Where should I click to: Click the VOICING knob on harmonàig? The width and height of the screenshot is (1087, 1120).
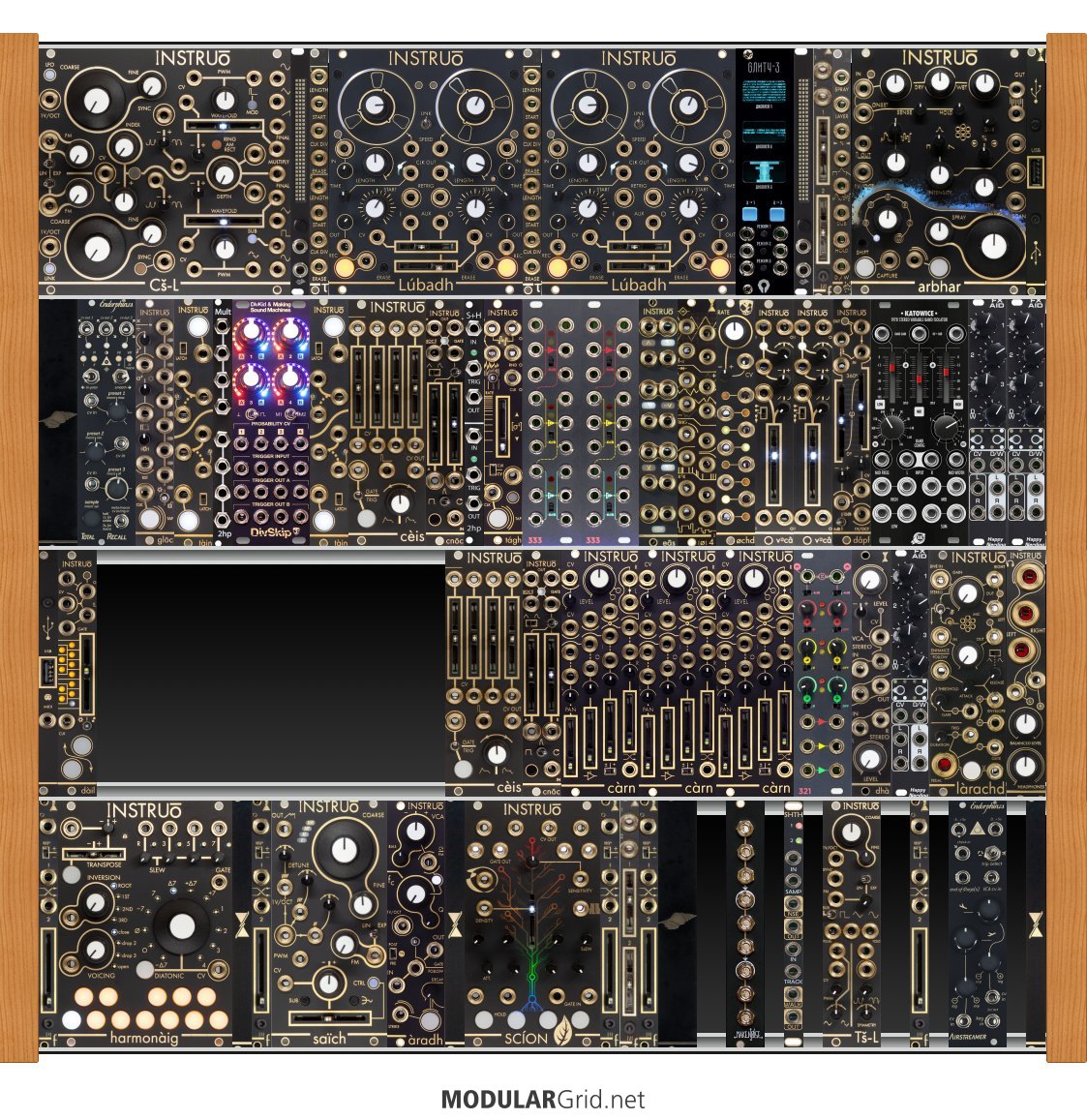point(95,951)
